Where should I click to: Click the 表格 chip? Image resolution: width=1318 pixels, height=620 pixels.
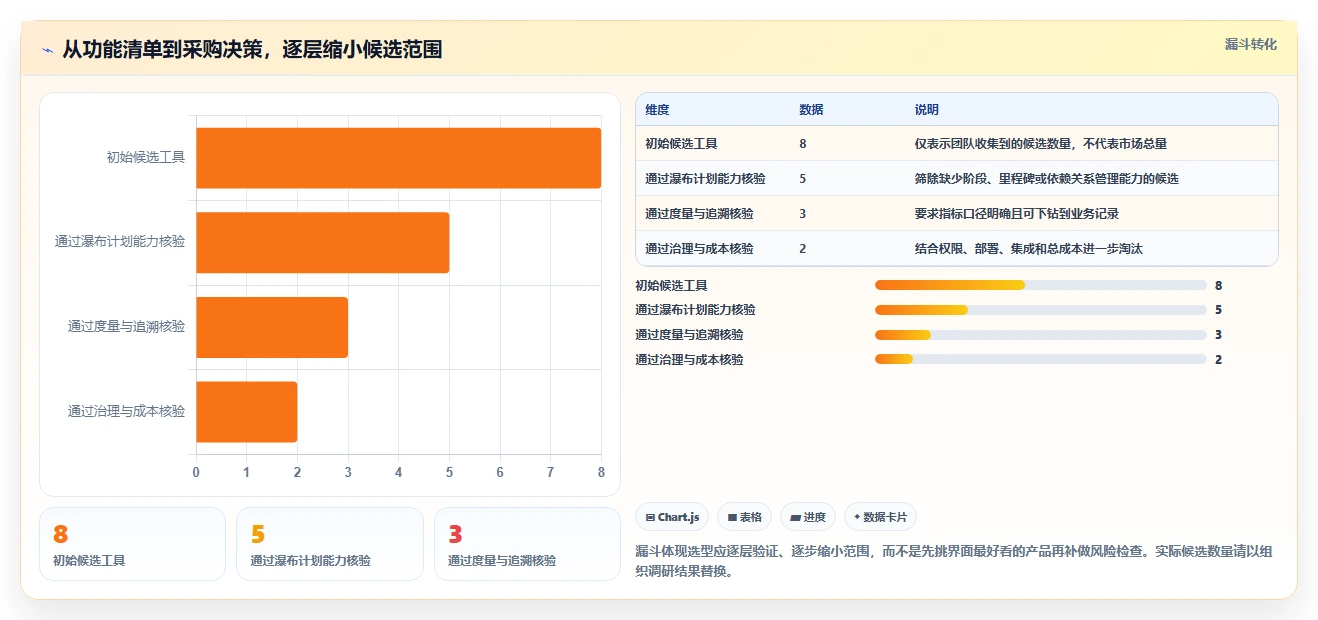tap(744, 517)
